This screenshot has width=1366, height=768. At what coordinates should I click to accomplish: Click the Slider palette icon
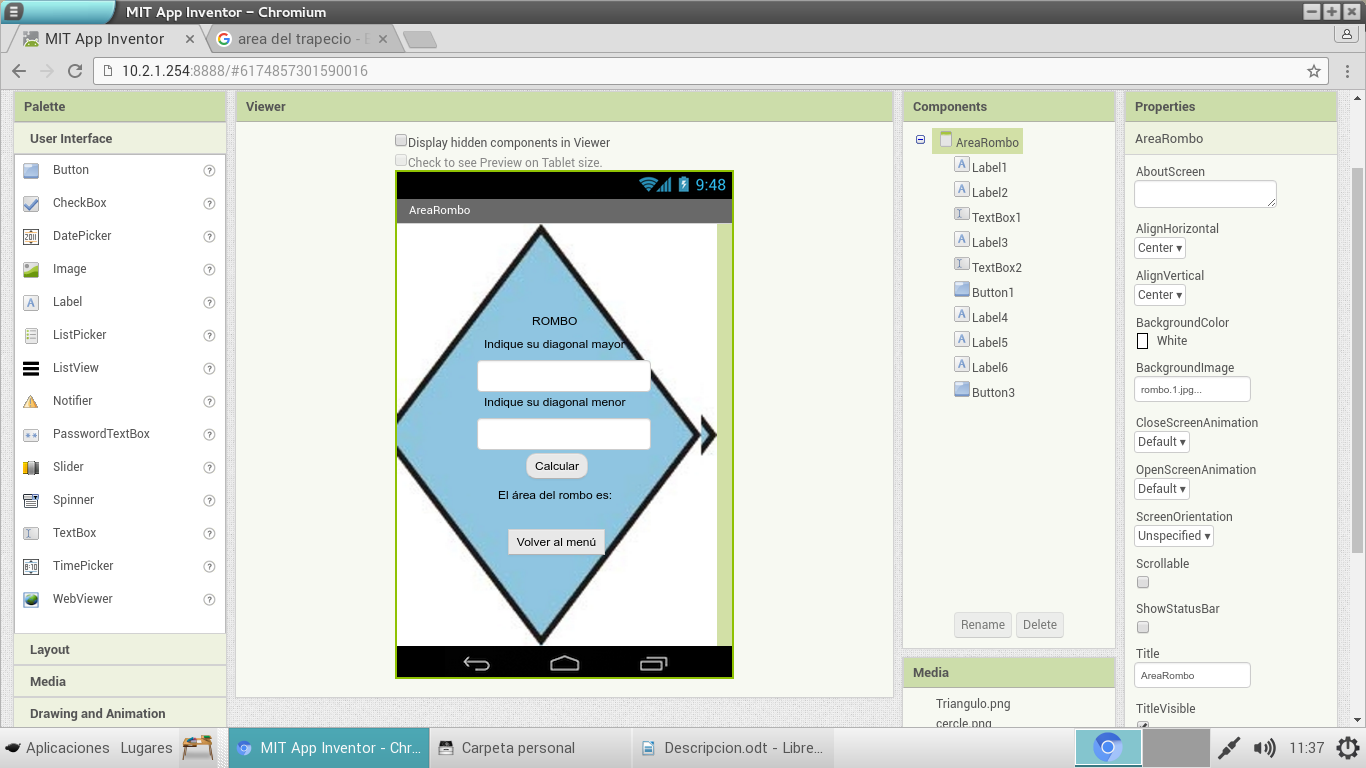32,467
